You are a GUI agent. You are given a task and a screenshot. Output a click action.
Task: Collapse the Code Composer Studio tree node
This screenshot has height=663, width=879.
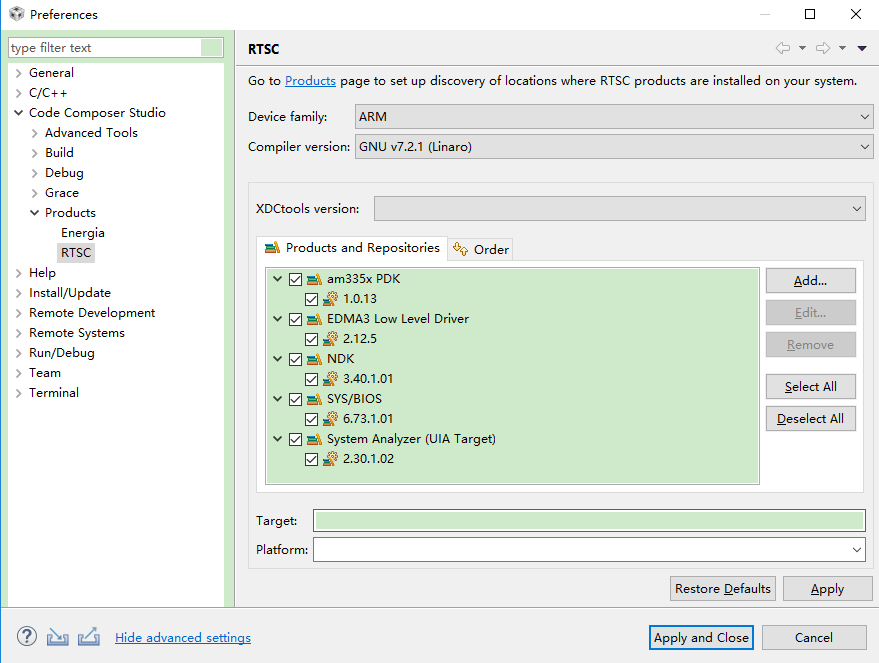point(18,113)
